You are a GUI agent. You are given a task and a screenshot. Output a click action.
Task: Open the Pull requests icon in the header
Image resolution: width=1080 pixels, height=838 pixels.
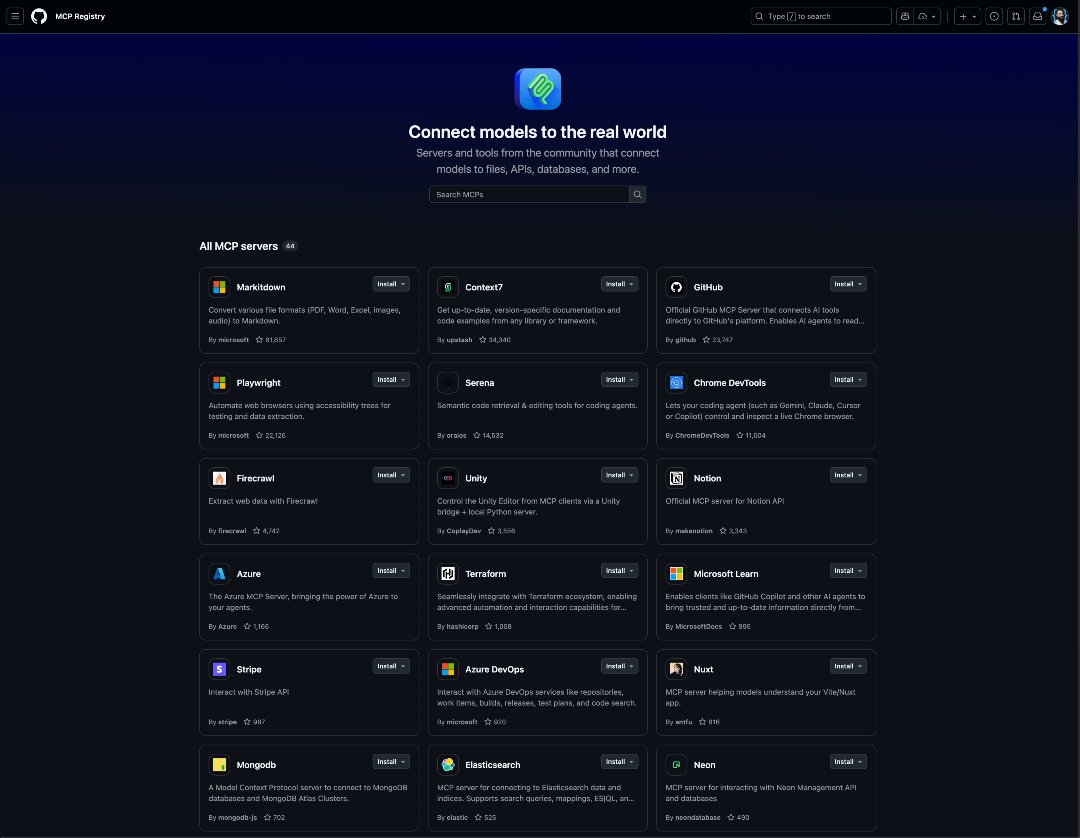1016,16
